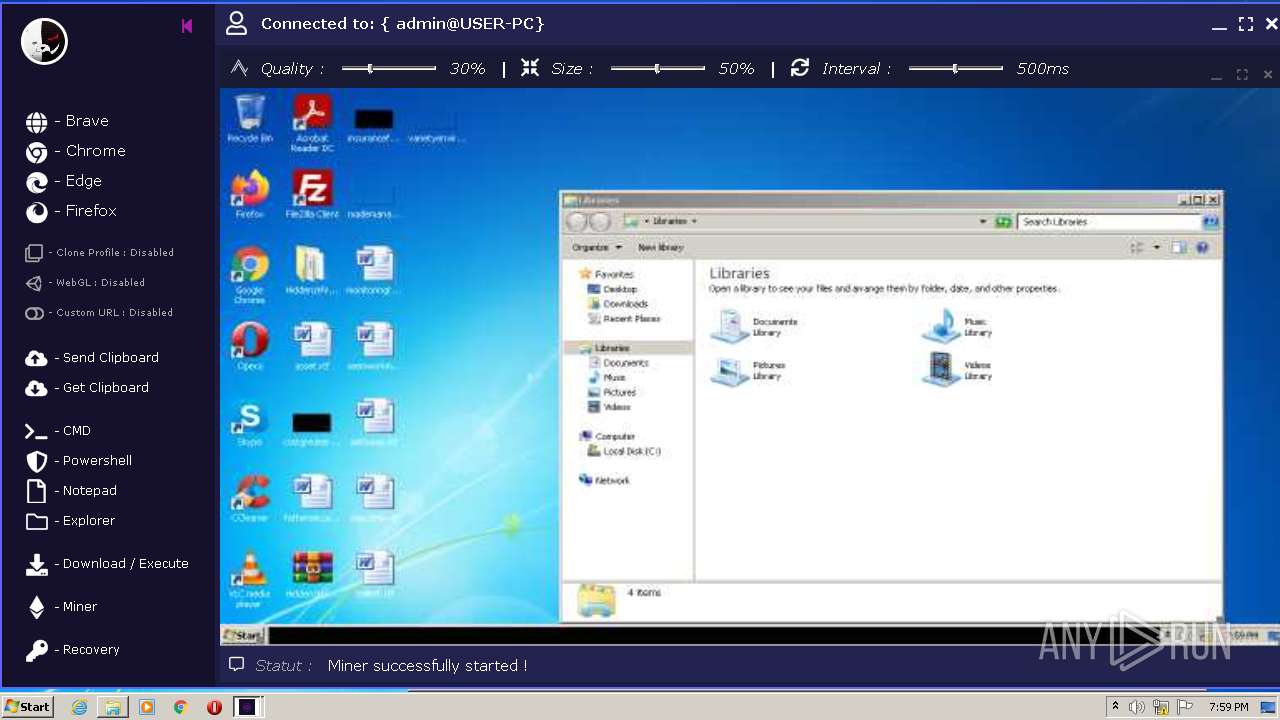This screenshot has width=1280, height=720.
Task: Select the Pictures Library item
Action: pyautogui.click(x=748, y=371)
